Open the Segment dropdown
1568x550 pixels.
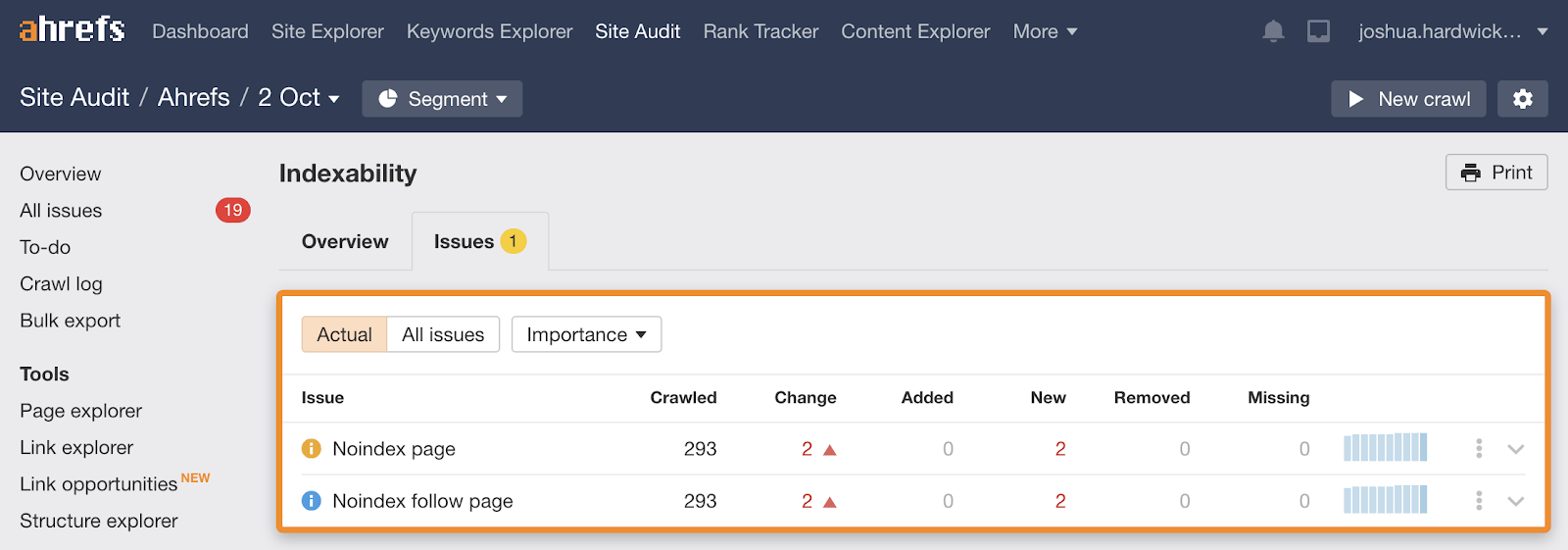click(x=442, y=99)
